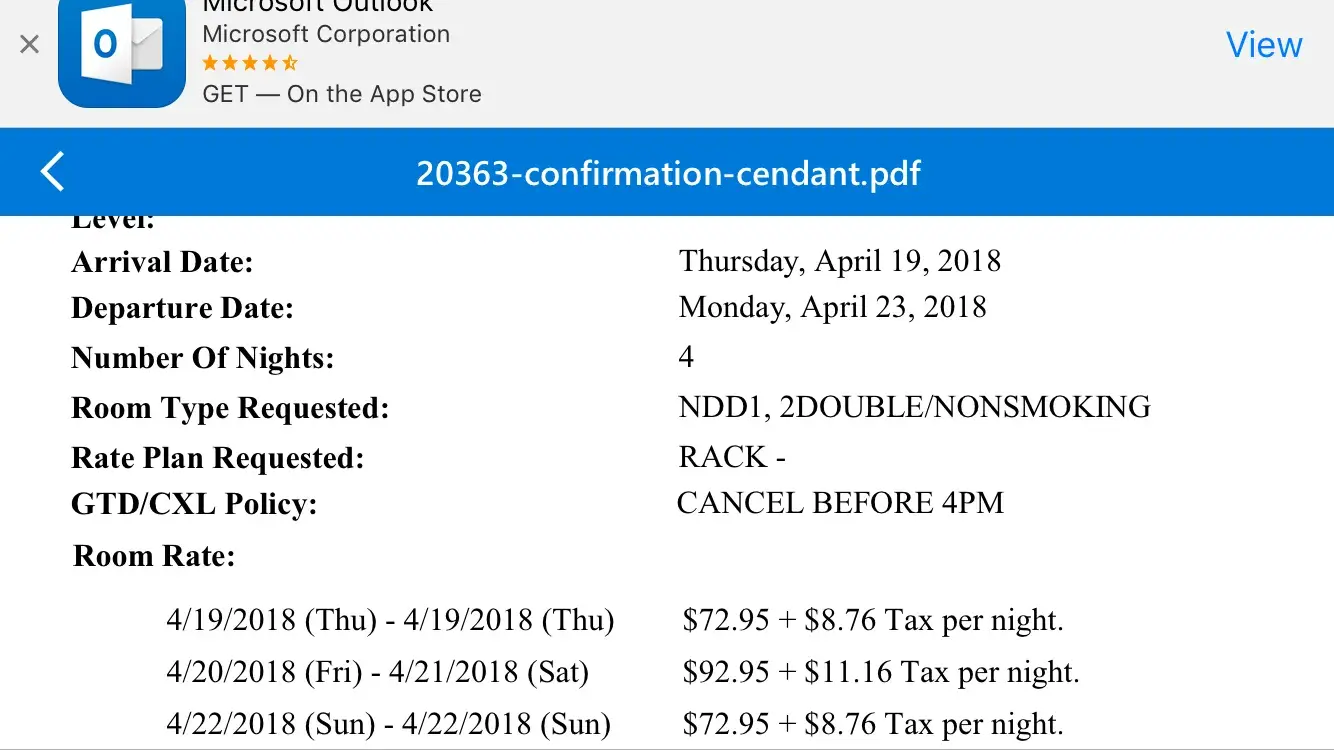The width and height of the screenshot is (1334, 750).
Task: Tap the CANCEL BEFORE 4PM policy text
Action: pyautogui.click(x=840, y=503)
